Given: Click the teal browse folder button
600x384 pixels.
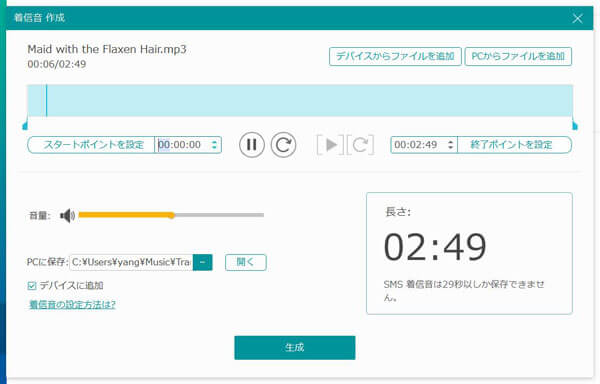Looking at the screenshot, I should (x=202, y=262).
